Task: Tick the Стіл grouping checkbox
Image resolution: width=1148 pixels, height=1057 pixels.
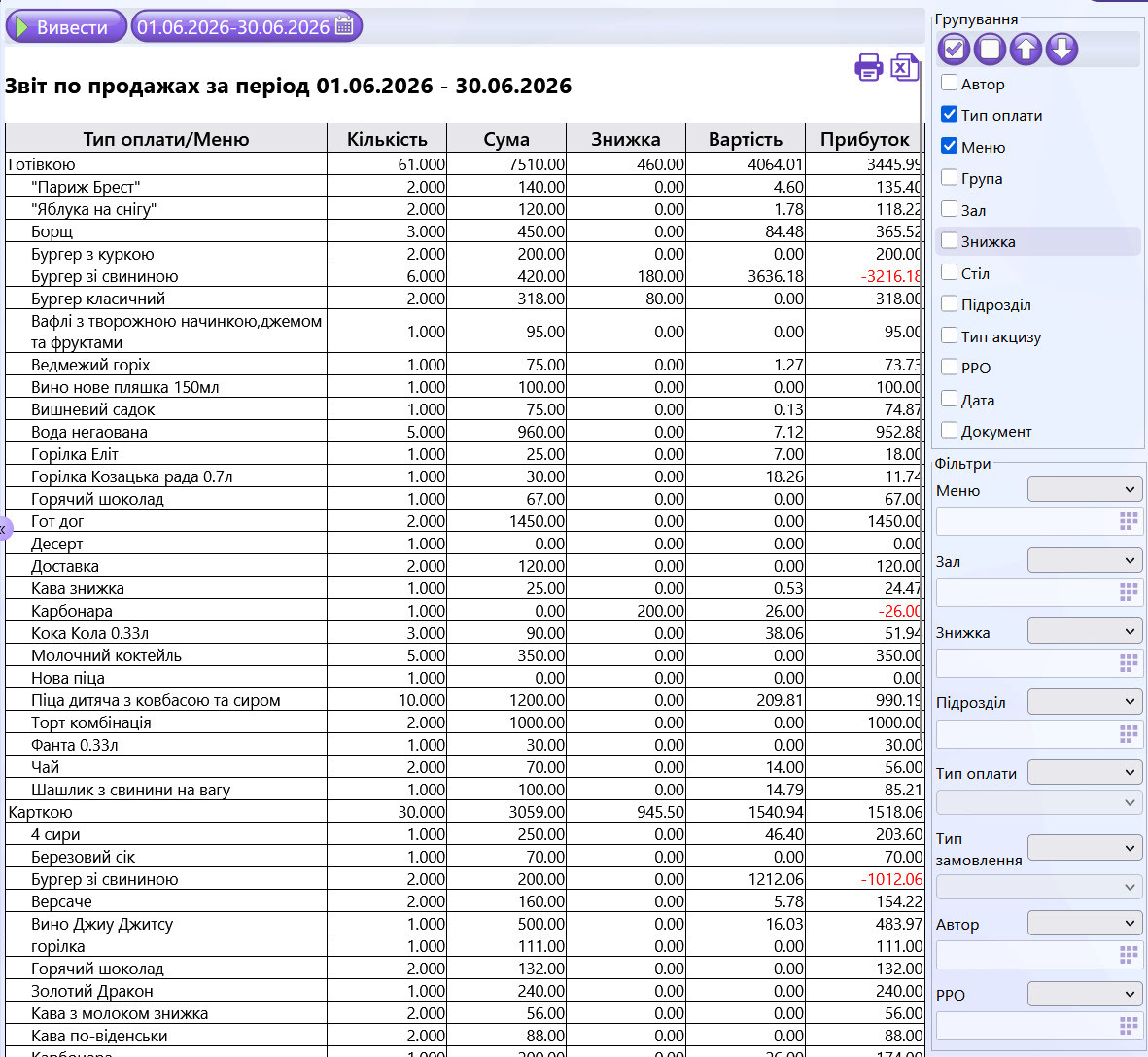Action: pos(949,272)
